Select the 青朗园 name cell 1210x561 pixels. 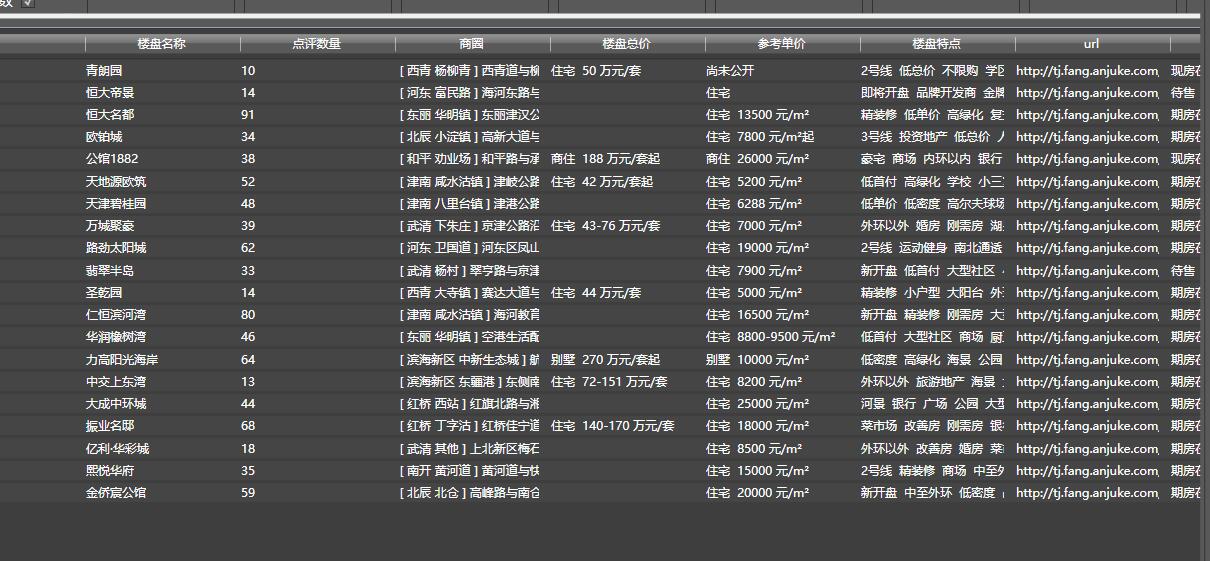click(104, 71)
